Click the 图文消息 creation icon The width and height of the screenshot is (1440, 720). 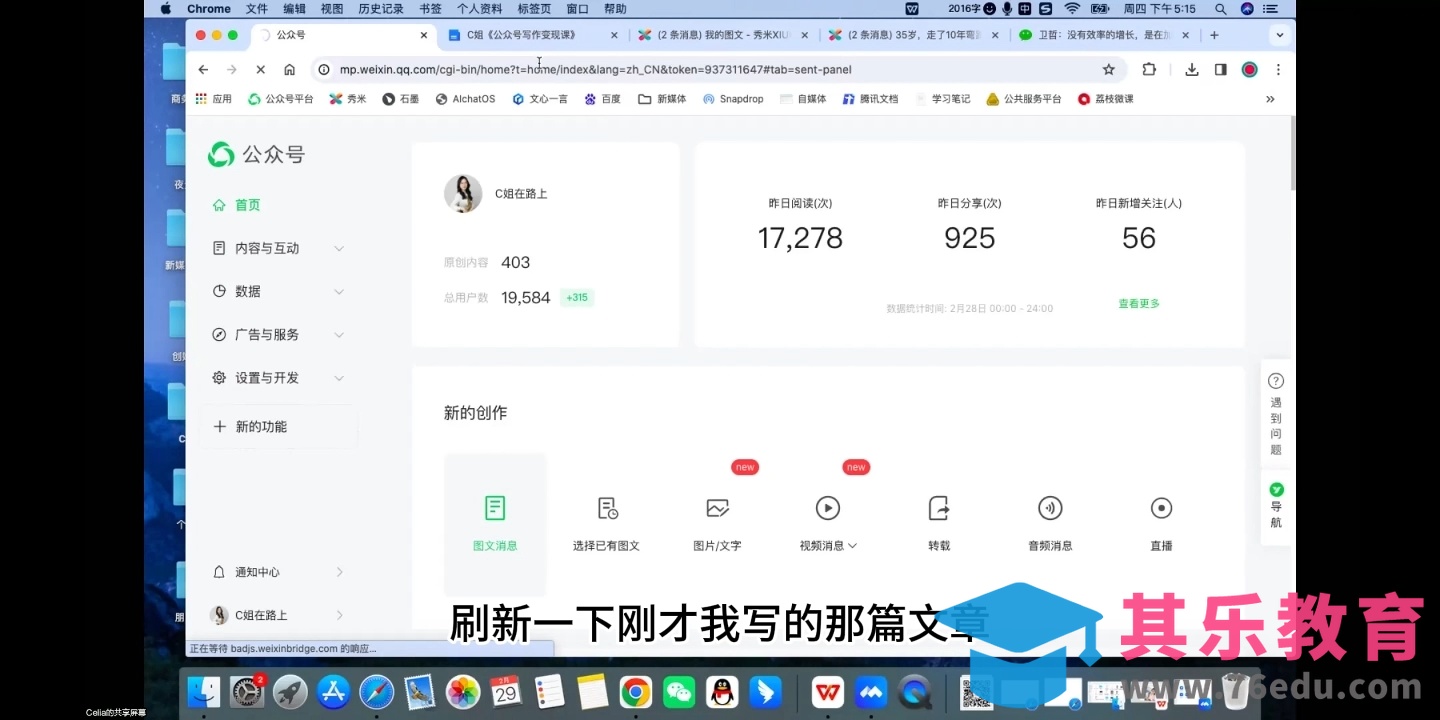495,508
